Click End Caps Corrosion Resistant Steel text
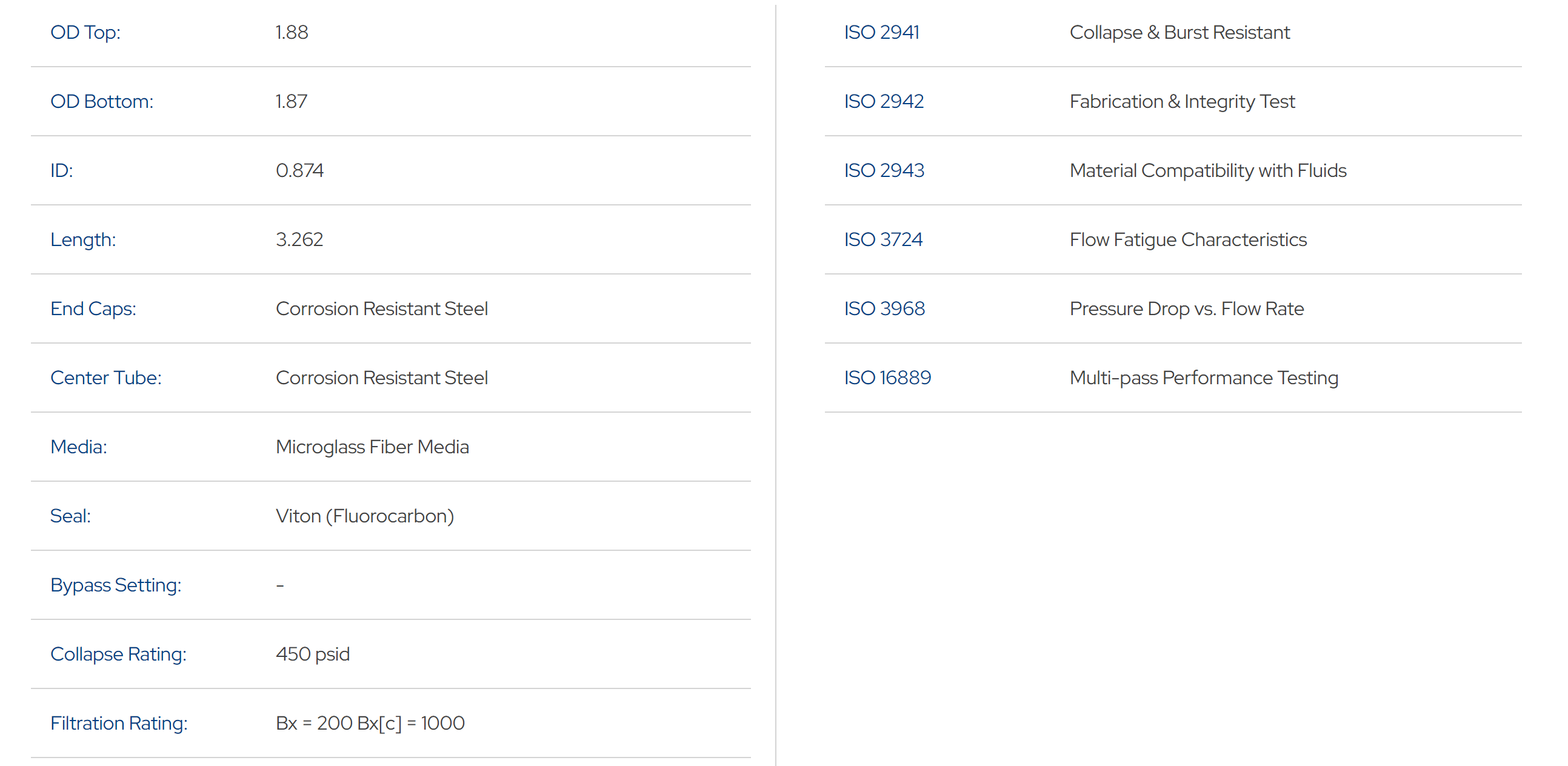The width and height of the screenshot is (1568, 766). point(382,308)
